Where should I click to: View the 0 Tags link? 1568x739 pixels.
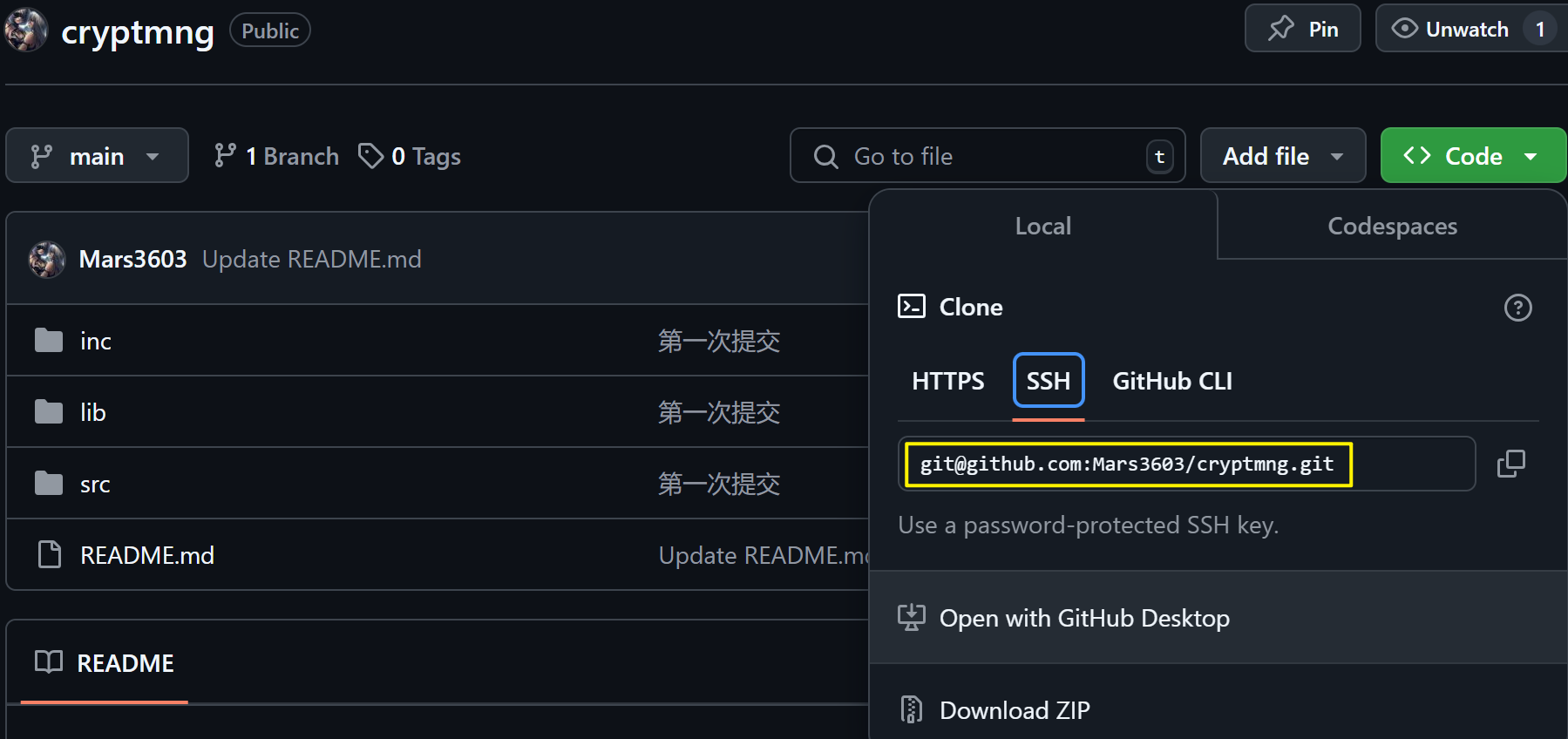[410, 156]
